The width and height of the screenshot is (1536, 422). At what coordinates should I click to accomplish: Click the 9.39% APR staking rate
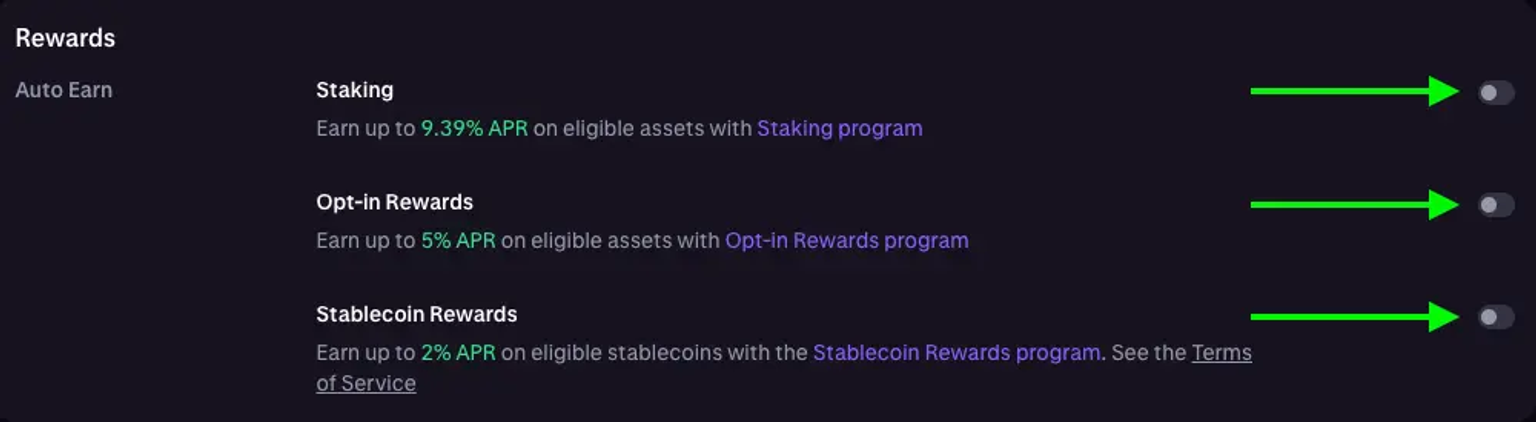point(474,128)
